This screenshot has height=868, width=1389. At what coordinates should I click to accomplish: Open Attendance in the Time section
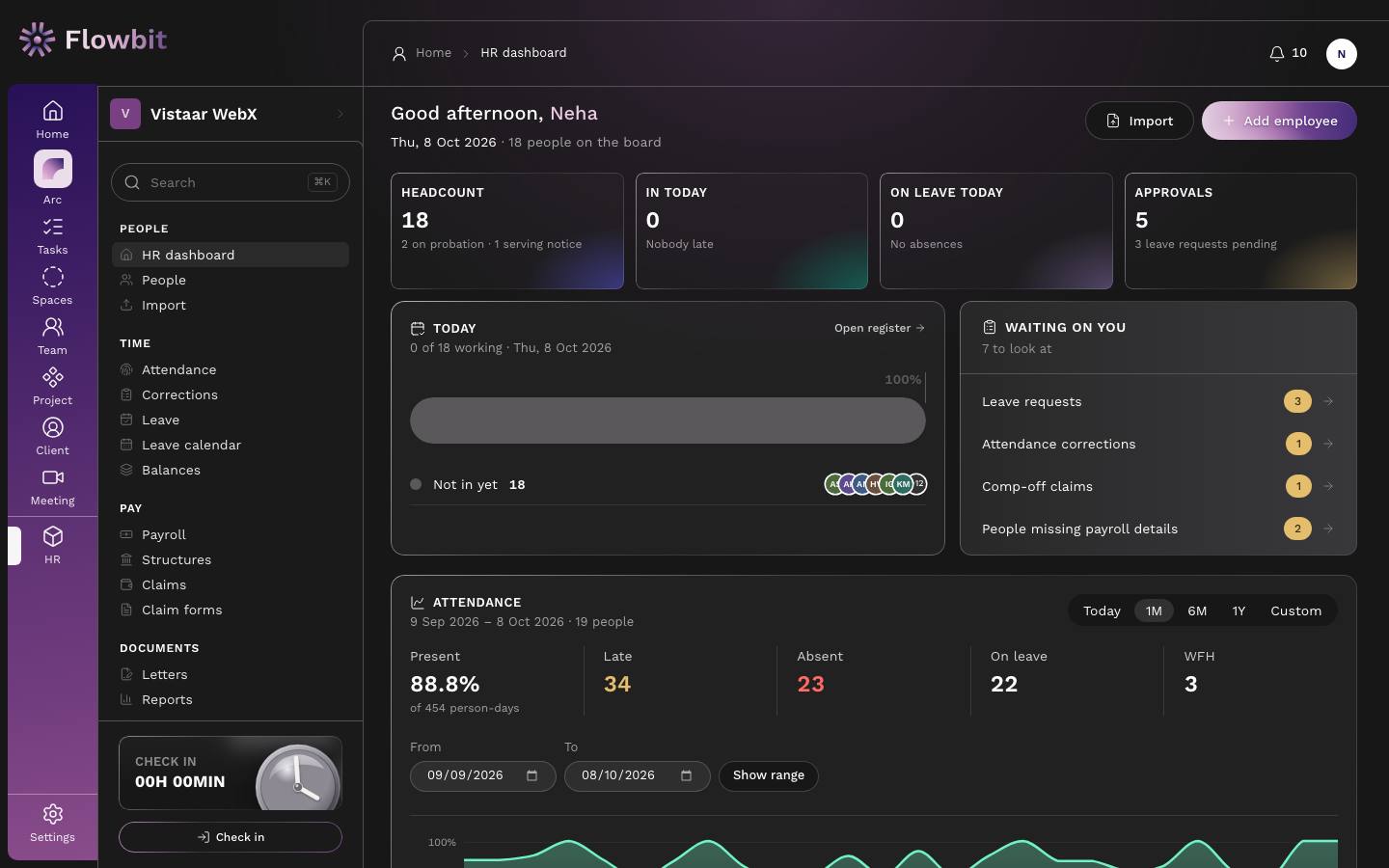tap(231, 369)
